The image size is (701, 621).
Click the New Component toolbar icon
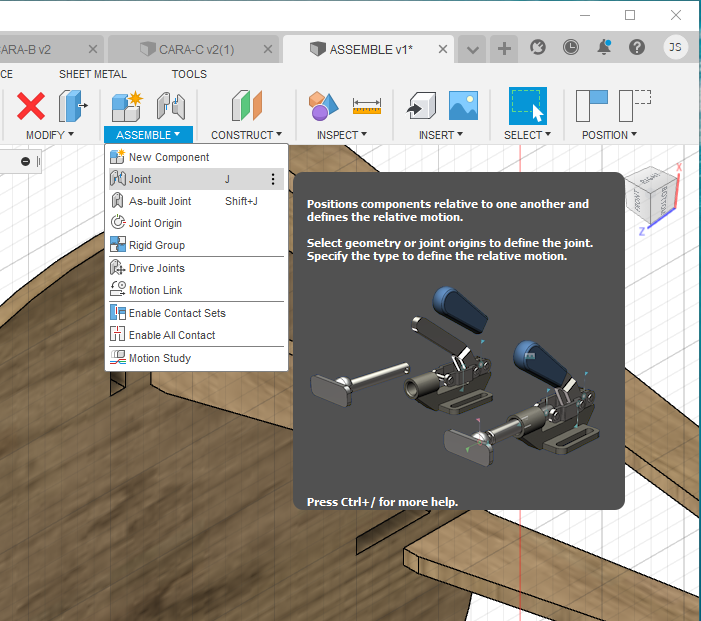click(x=127, y=106)
